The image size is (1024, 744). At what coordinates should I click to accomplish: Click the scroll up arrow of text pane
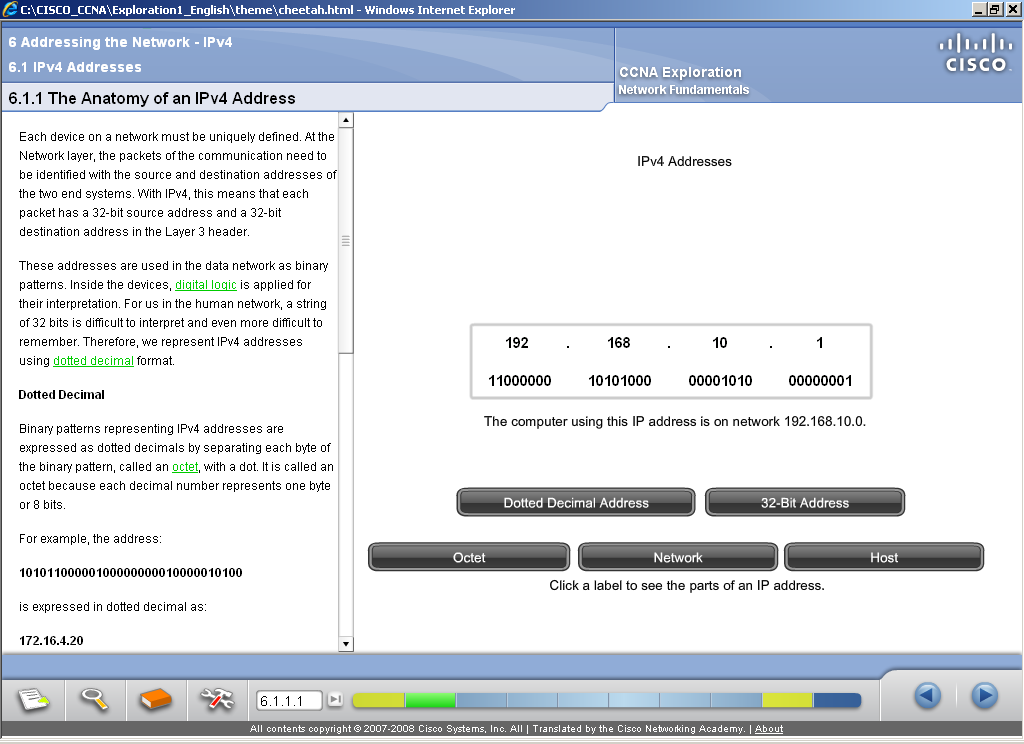click(346, 120)
